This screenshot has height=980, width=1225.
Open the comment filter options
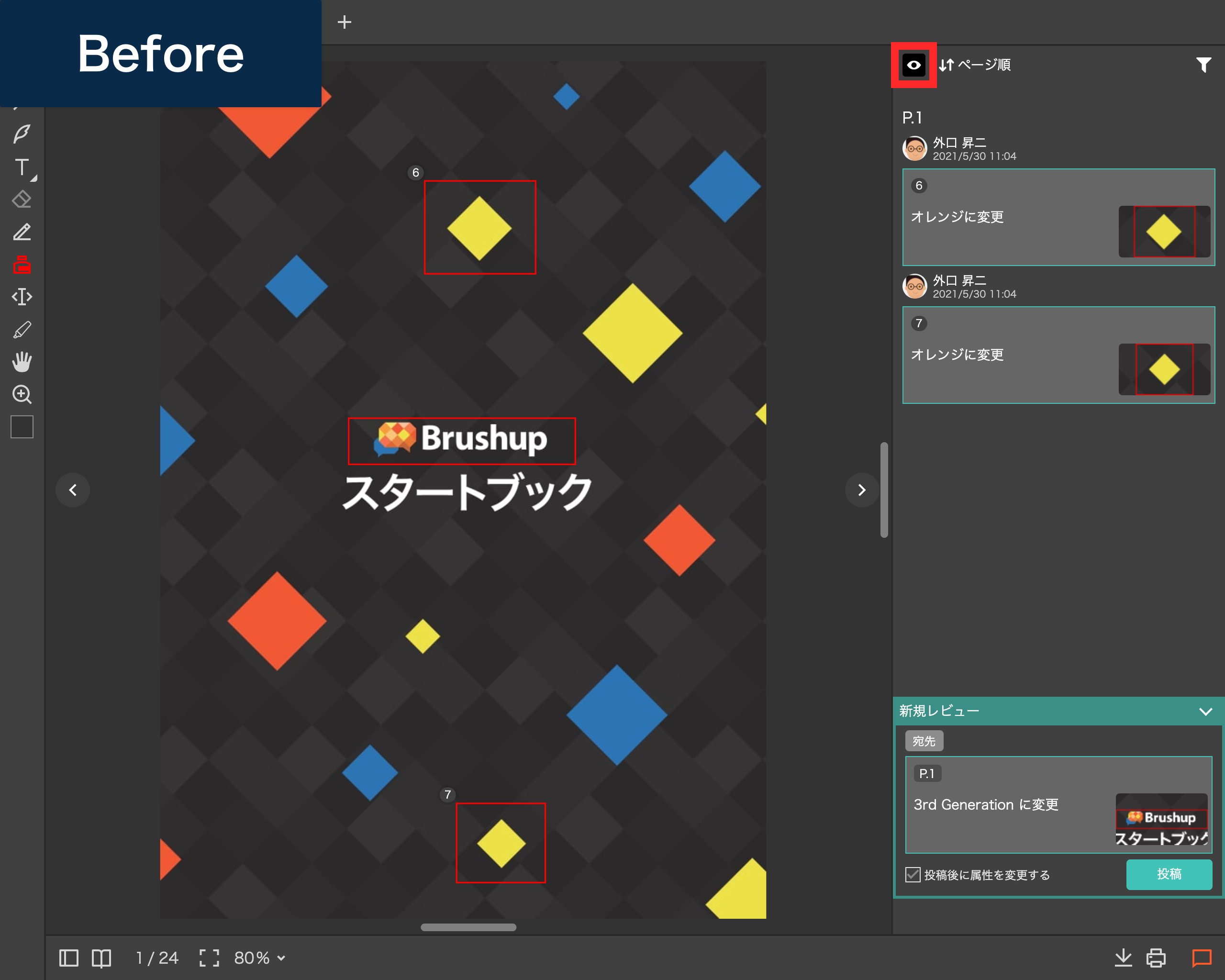(x=1203, y=65)
